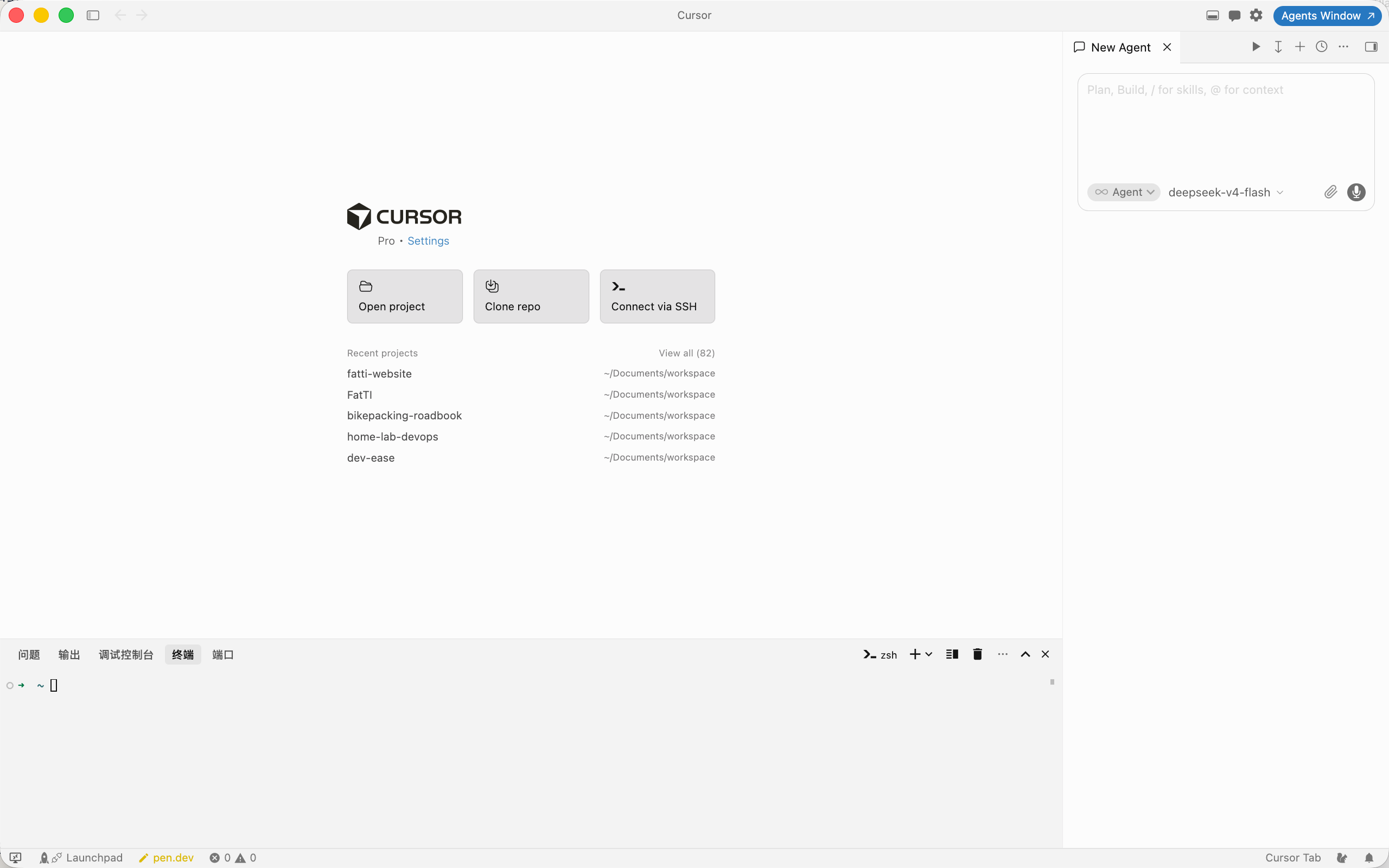Click the Launchpad rocket status item

coord(81,858)
